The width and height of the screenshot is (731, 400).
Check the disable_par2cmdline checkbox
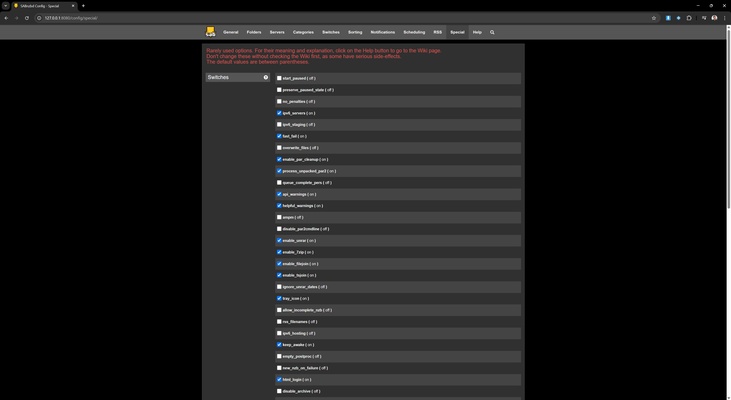pyautogui.click(x=279, y=229)
